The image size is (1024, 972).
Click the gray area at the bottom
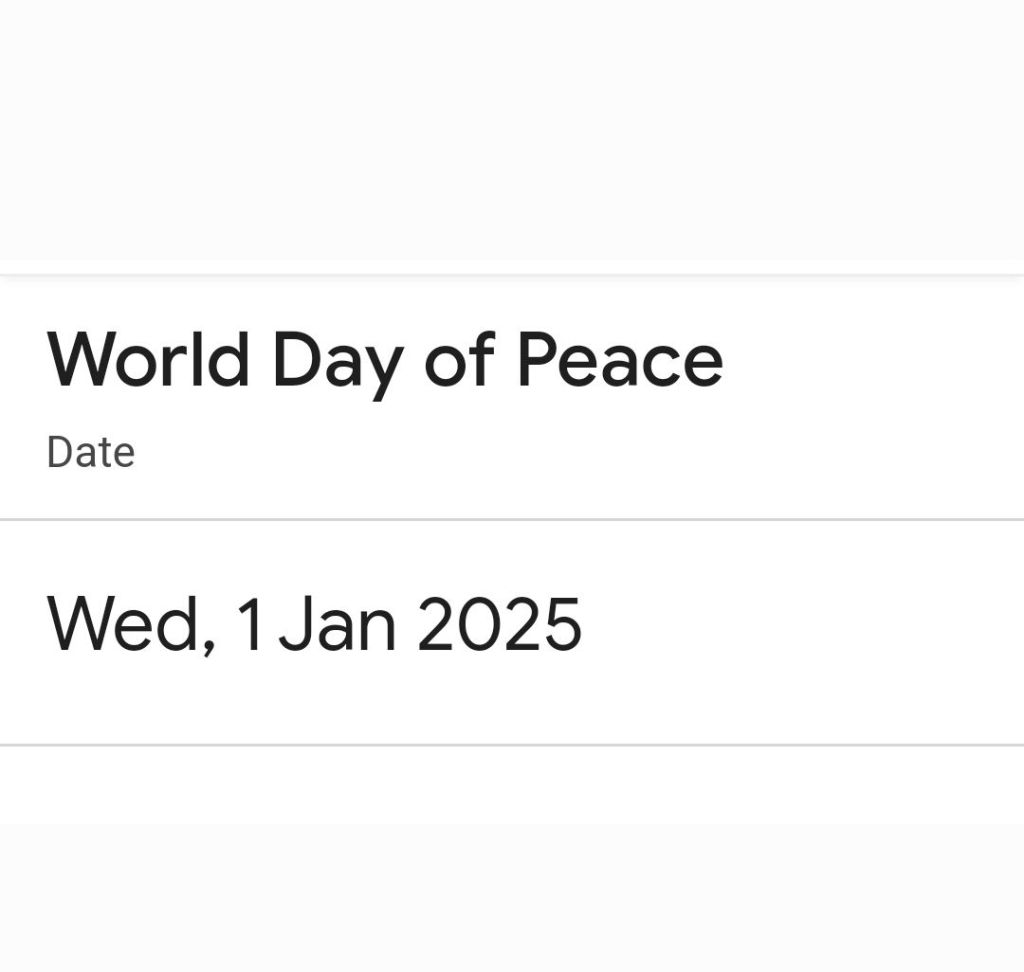pos(512,900)
